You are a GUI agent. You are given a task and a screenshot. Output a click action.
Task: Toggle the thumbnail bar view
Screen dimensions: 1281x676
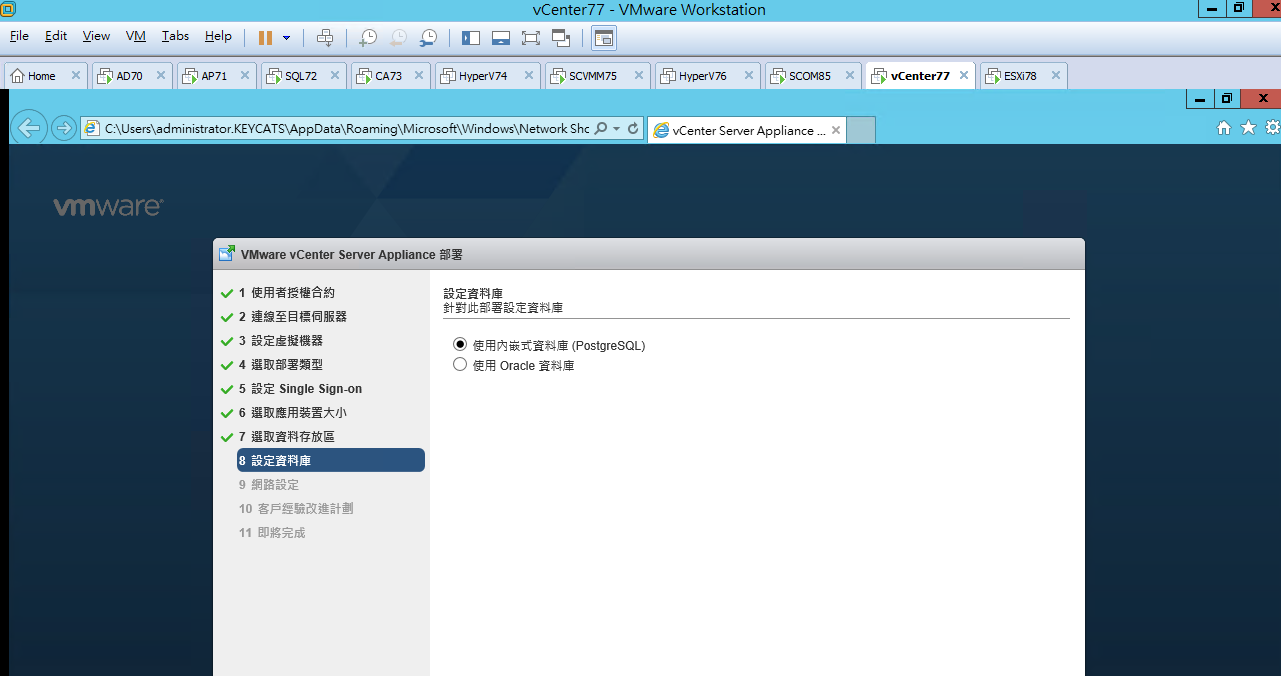coord(501,37)
